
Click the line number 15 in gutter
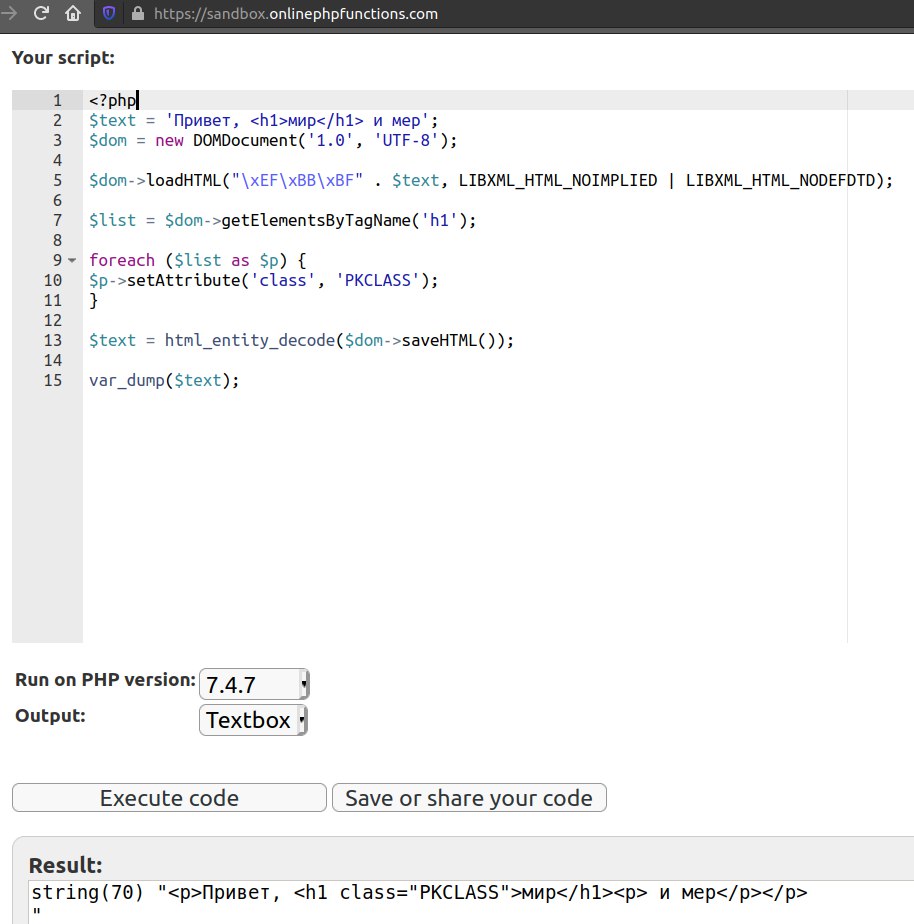click(x=53, y=380)
